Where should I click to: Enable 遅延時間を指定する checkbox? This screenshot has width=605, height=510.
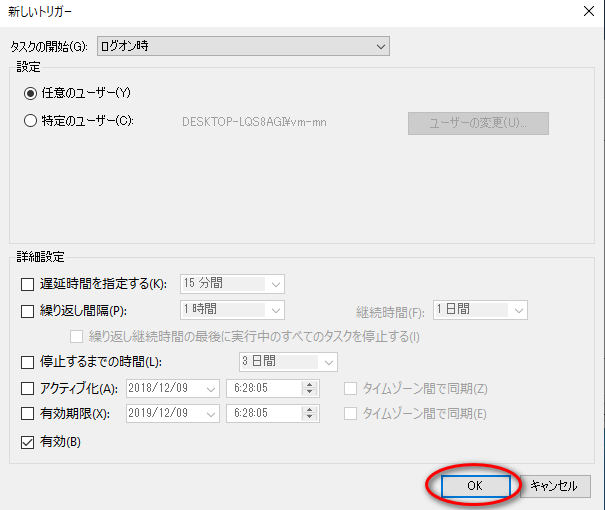point(28,285)
